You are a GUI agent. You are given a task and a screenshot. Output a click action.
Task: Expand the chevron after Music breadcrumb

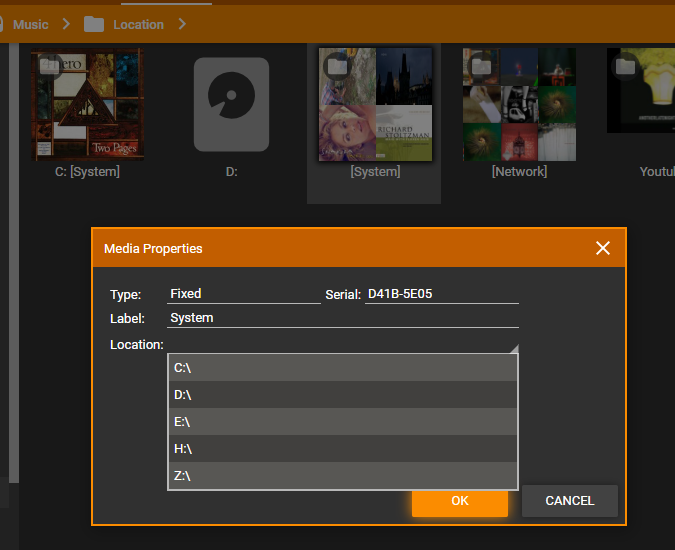coord(63,24)
